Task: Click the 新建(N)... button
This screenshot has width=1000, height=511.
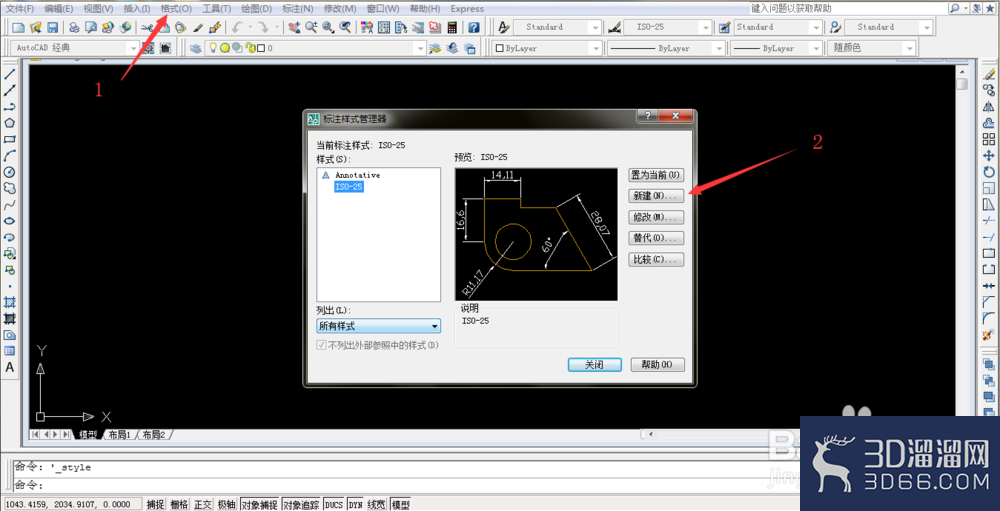Action: pyautogui.click(x=656, y=196)
